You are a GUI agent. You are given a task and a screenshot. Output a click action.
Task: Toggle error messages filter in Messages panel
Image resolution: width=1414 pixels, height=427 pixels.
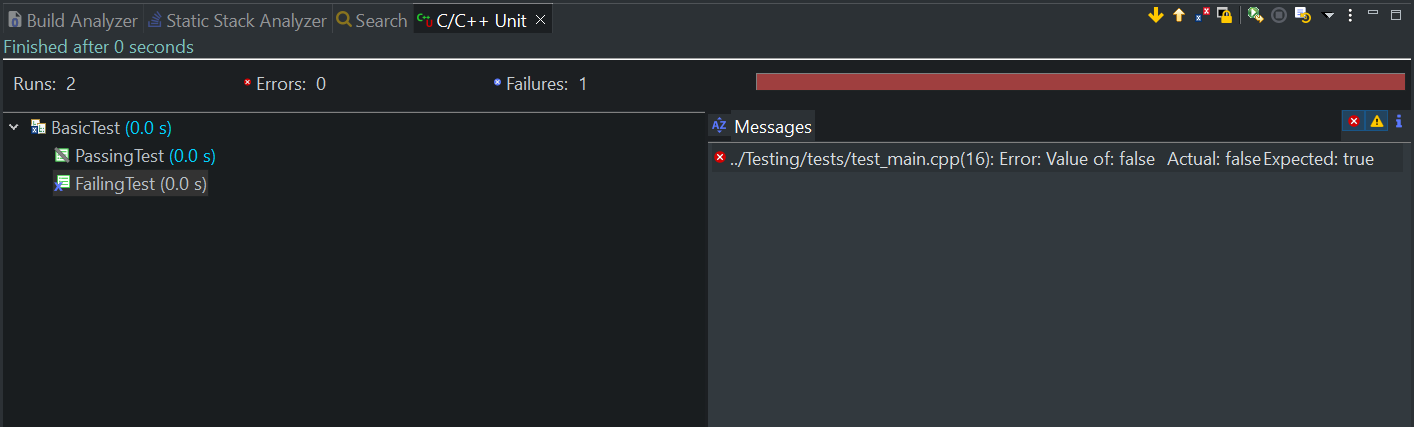tap(1354, 121)
